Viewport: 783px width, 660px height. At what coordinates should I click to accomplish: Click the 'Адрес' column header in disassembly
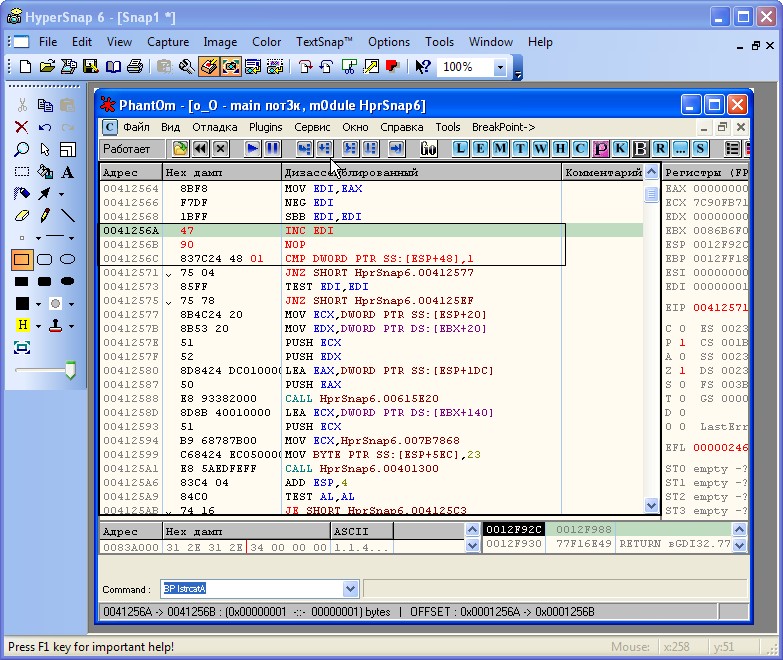(x=131, y=172)
